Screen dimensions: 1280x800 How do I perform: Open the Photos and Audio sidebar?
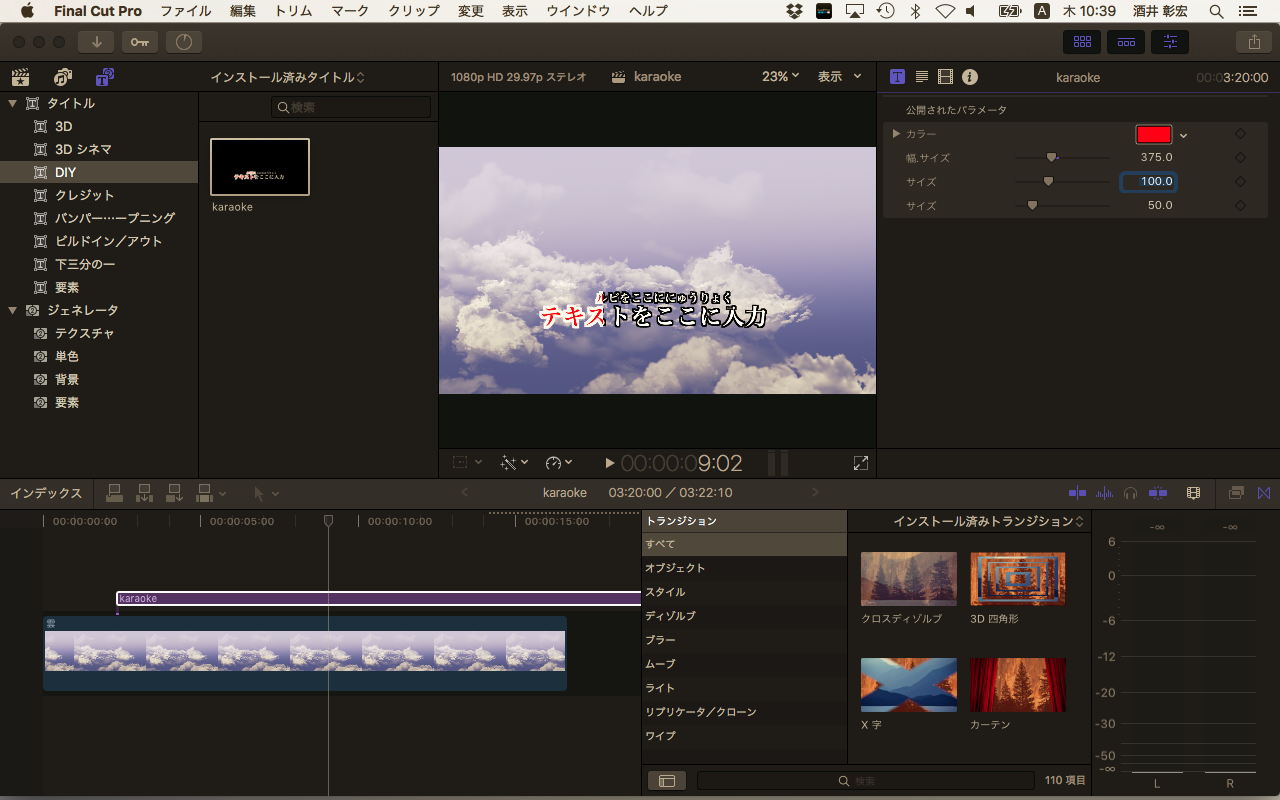tap(63, 77)
